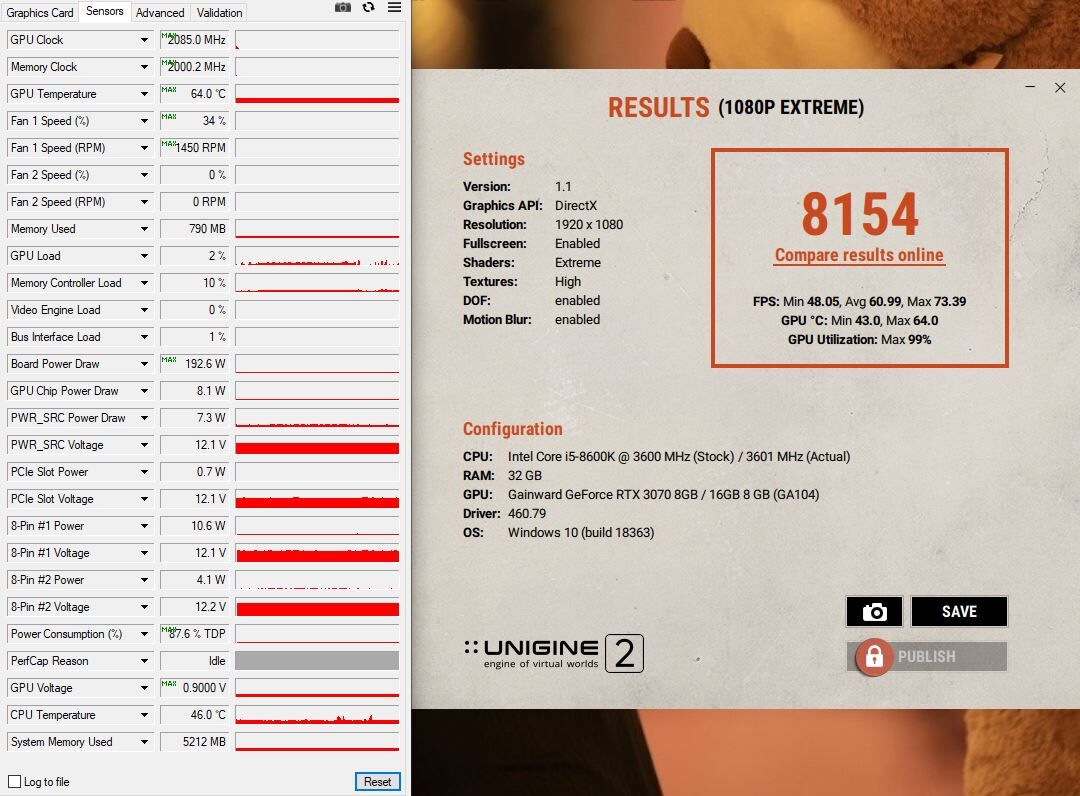
Task: Open the GPU Load dropdown
Action: (x=144, y=256)
